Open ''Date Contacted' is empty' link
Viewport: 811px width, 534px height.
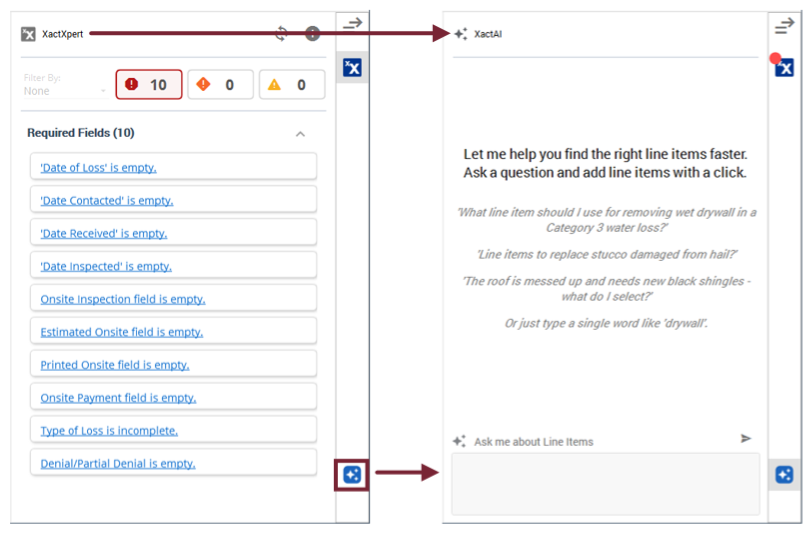click(107, 201)
